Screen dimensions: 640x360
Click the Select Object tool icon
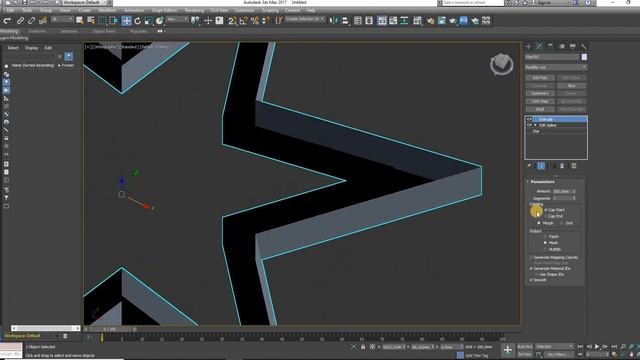tap(80, 20)
